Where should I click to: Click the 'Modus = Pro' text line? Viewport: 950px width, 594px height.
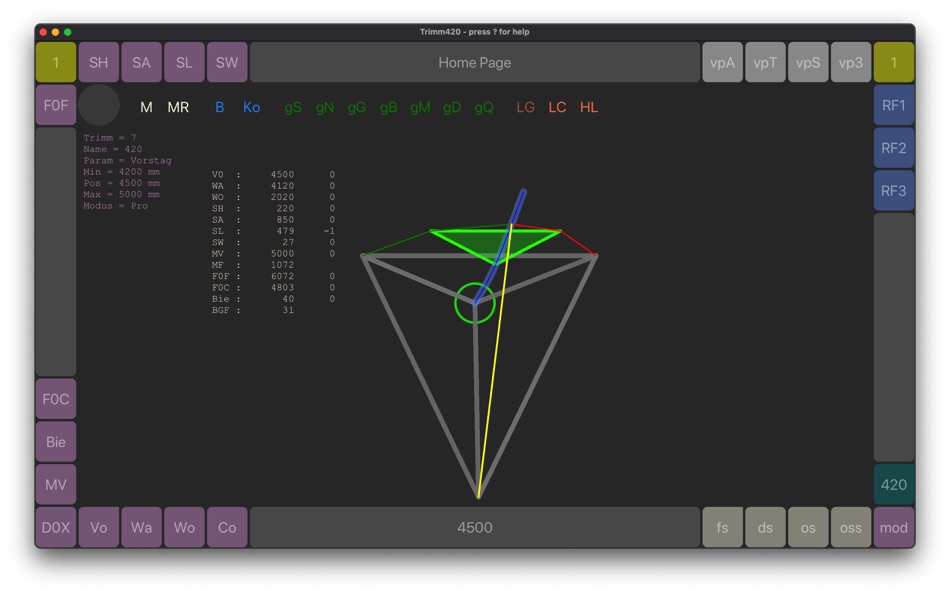point(116,206)
